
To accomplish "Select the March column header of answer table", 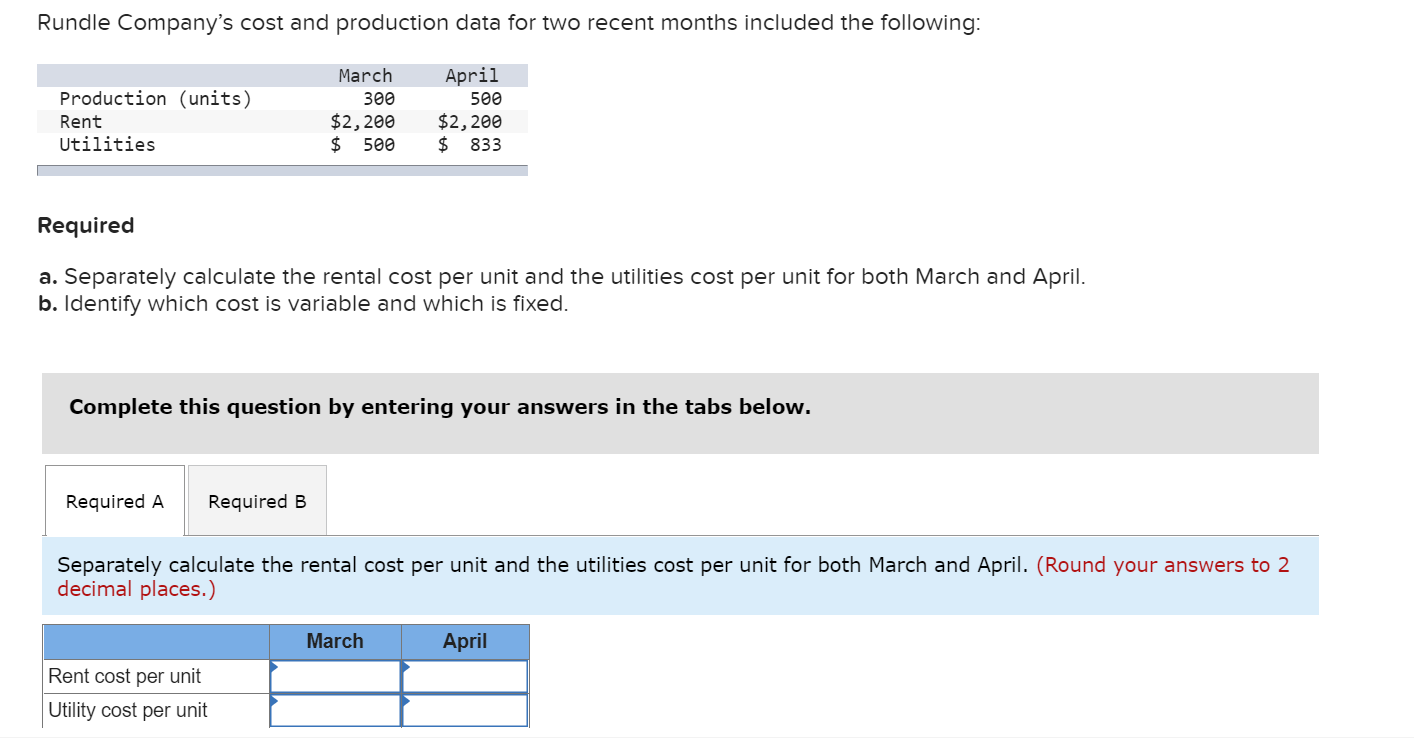I will tap(335, 641).
